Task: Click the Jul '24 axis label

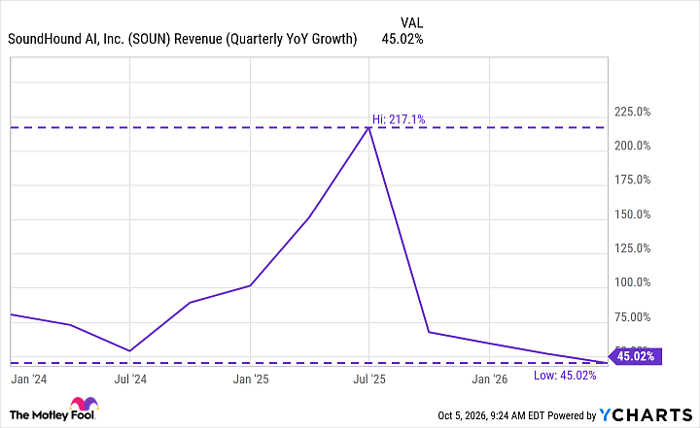Action: pos(130,379)
